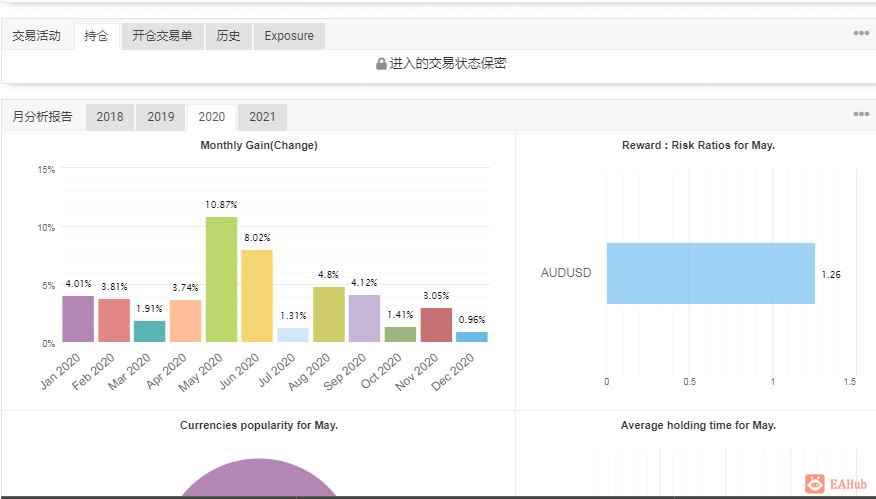The height and width of the screenshot is (499, 876).
Task: Show the 2019 monthly report
Action: pos(161,117)
